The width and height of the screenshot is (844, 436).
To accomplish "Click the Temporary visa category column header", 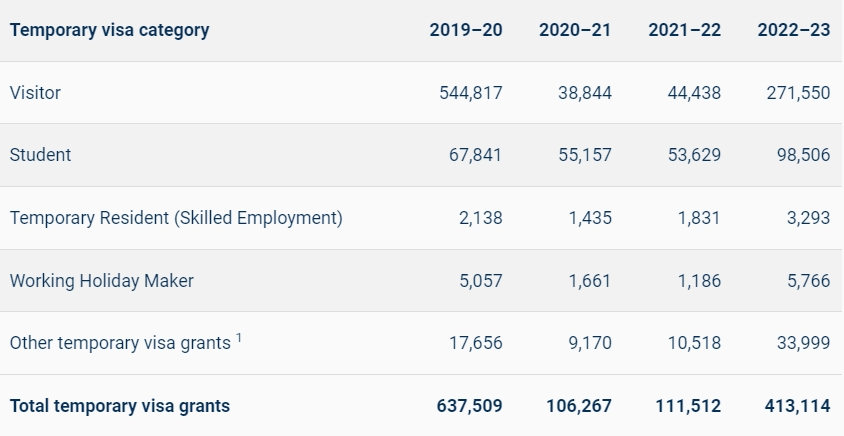I will [109, 30].
